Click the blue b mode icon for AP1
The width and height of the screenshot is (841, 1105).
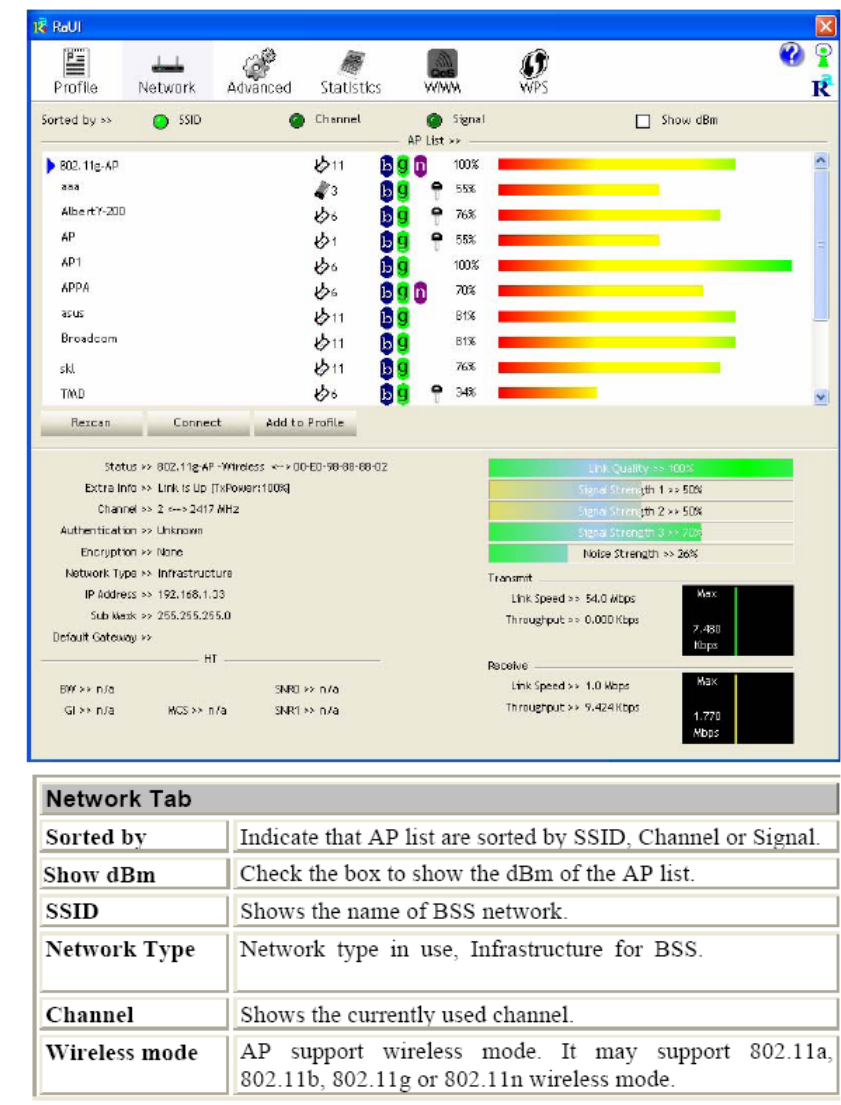pos(386,266)
